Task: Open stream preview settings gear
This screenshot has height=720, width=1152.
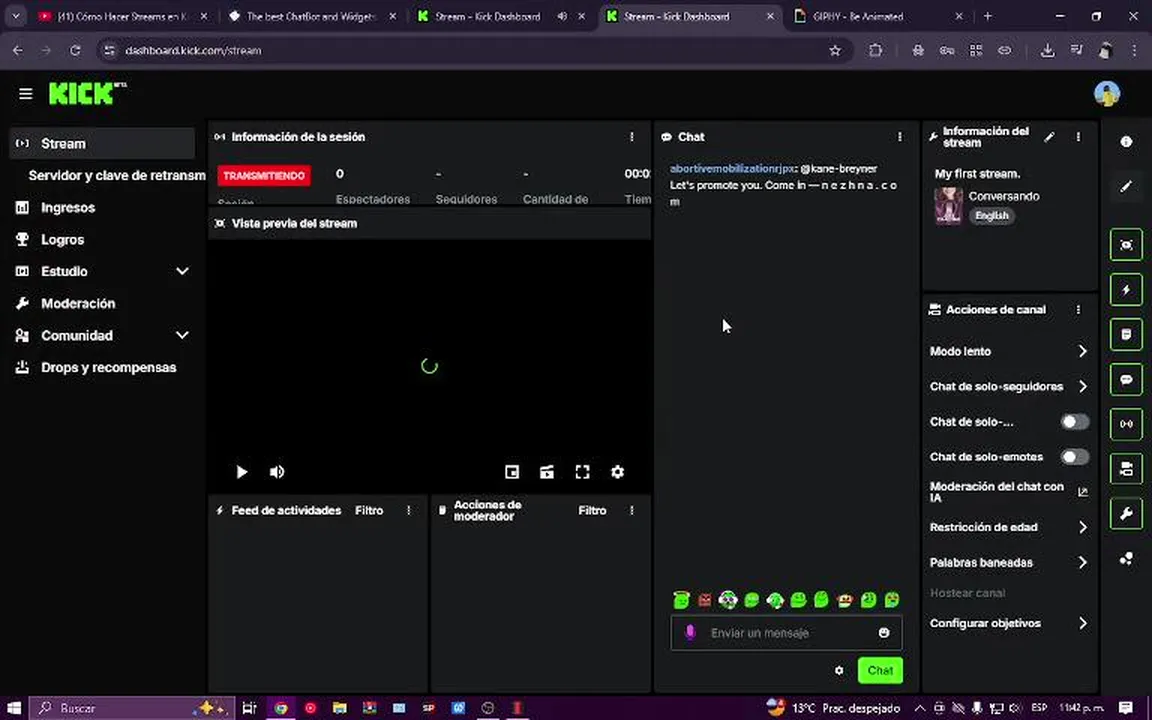Action: [x=617, y=472]
